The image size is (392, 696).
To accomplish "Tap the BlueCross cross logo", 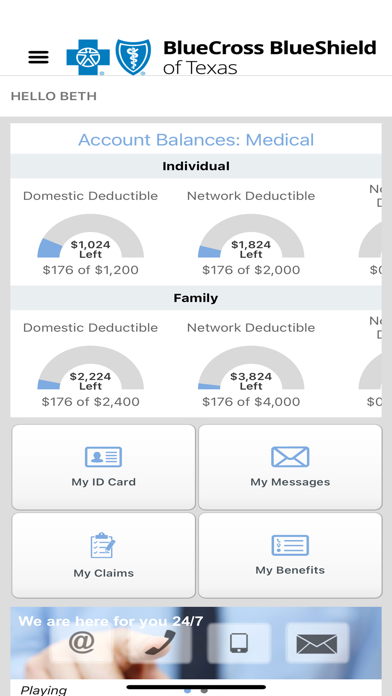I will pyautogui.click(x=88, y=57).
